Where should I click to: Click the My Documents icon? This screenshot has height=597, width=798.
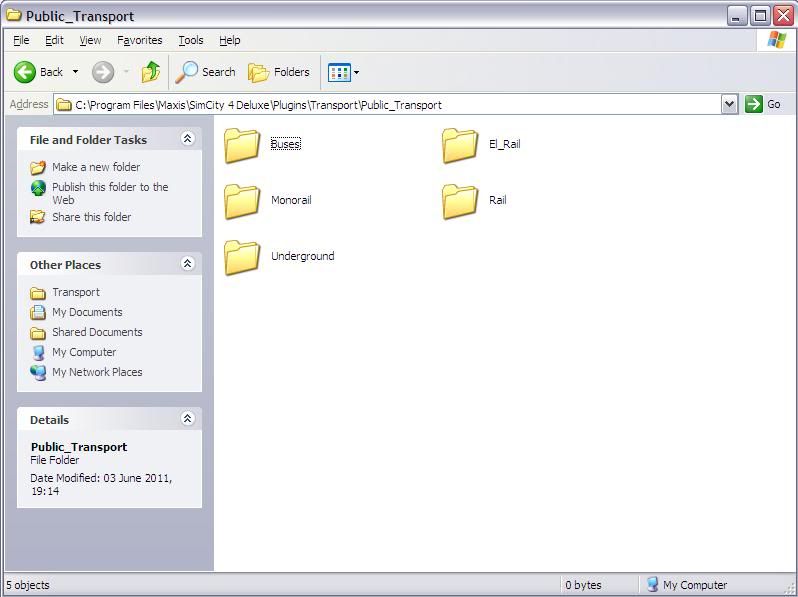pyautogui.click(x=38, y=312)
